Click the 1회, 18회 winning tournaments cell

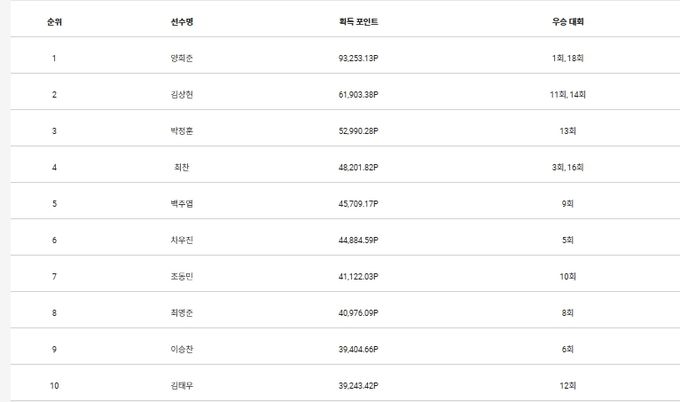(x=567, y=58)
